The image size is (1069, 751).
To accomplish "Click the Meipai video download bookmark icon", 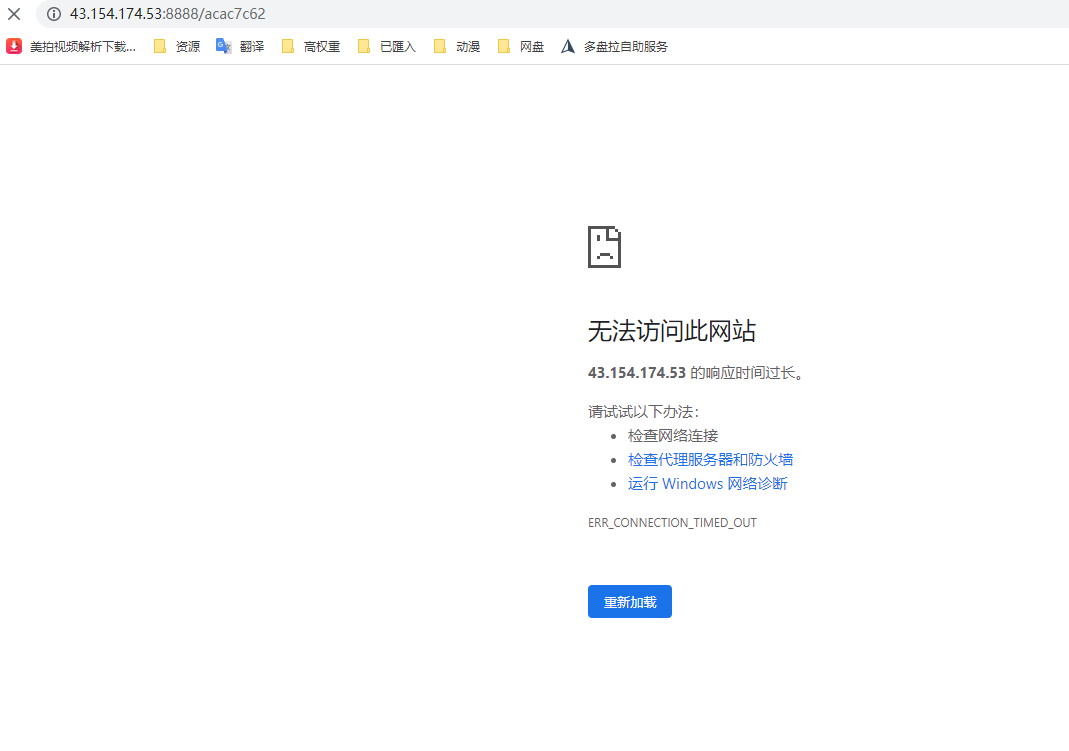I will (x=13, y=45).
